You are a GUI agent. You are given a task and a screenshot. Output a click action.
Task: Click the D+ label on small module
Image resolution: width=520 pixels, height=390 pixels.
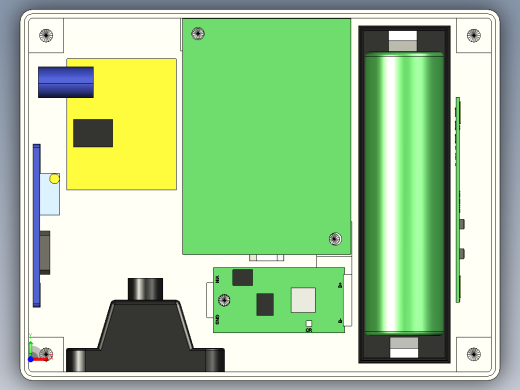pyautogui.click(x=340, y=285)
